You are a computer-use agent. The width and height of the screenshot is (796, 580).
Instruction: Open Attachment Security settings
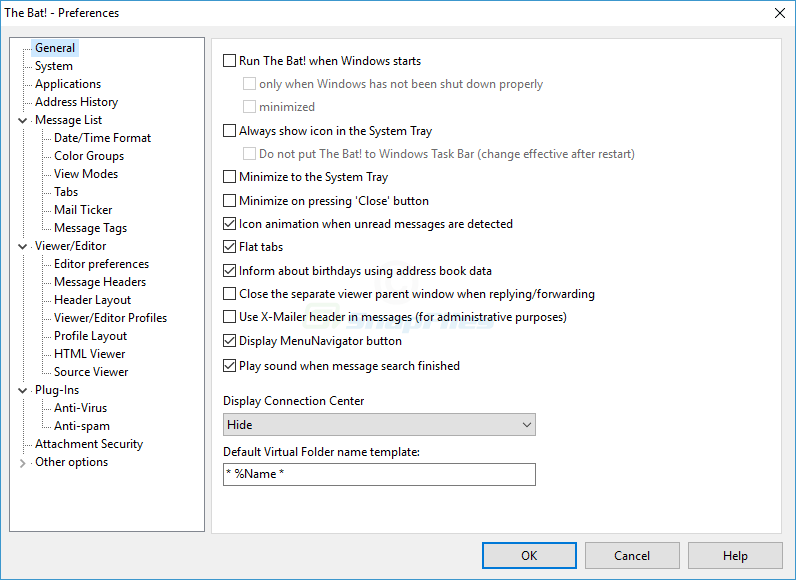coord(89,444)
